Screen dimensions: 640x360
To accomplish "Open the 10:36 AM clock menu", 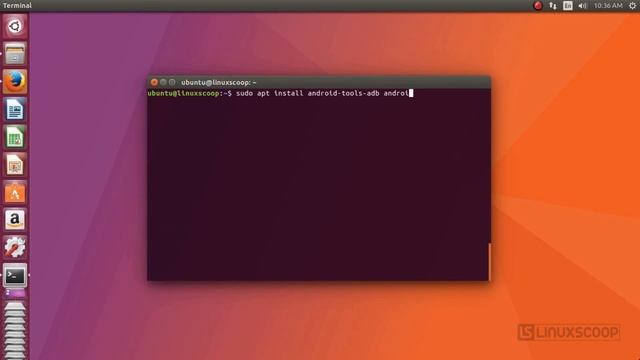I will [608, 5].
